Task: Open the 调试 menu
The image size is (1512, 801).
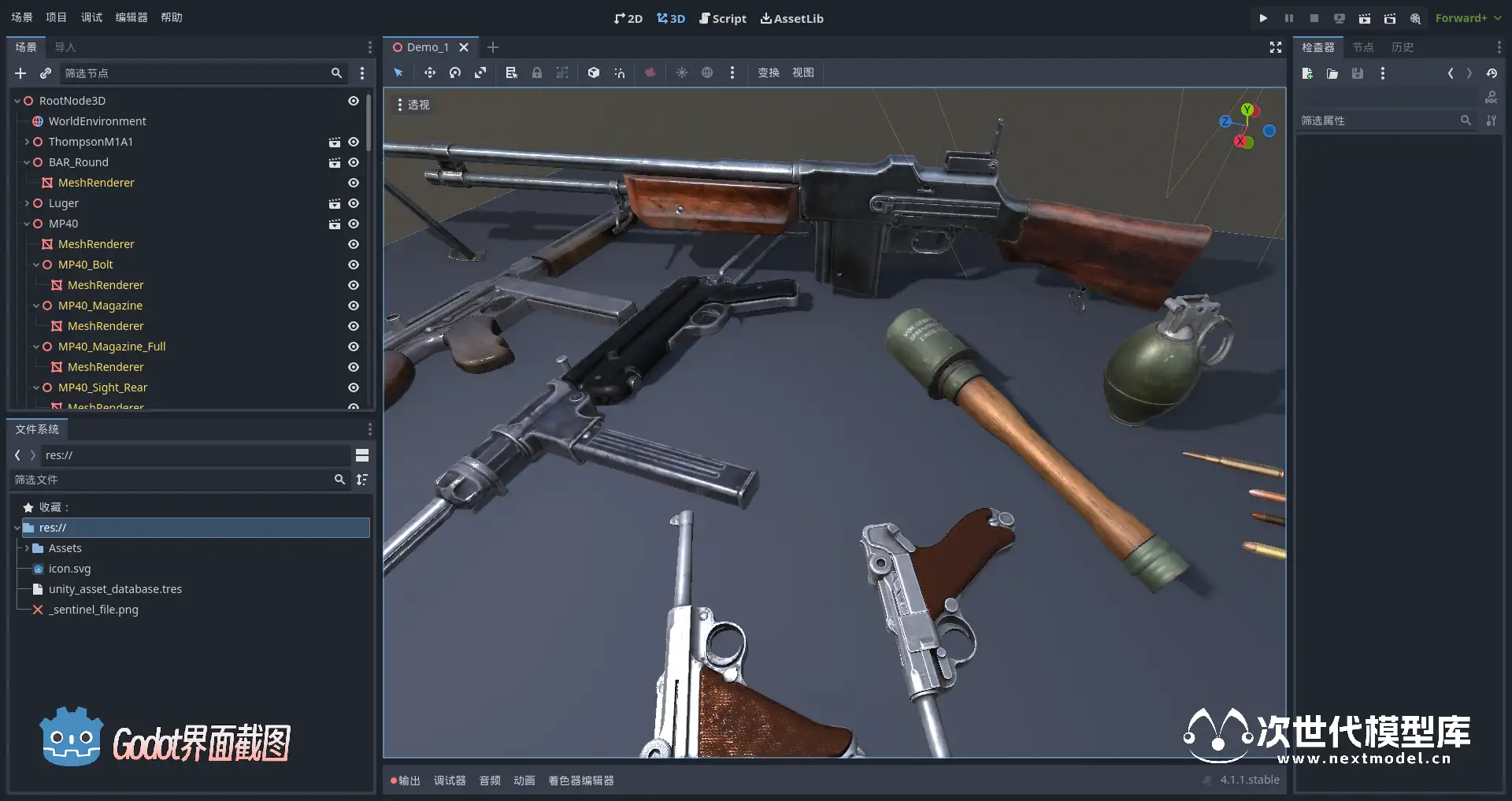Action: pos(91,17)
